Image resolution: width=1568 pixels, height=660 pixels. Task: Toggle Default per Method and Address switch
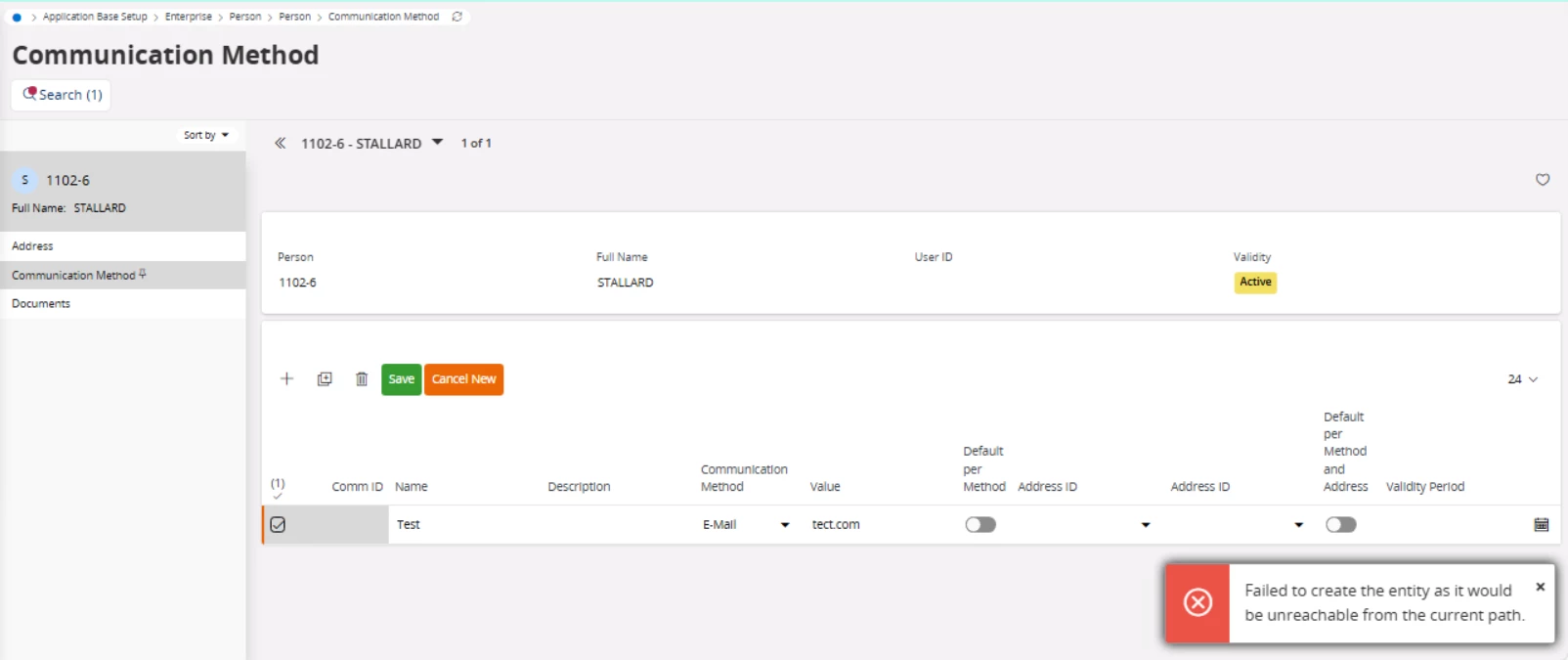[x=1340, y=525]
